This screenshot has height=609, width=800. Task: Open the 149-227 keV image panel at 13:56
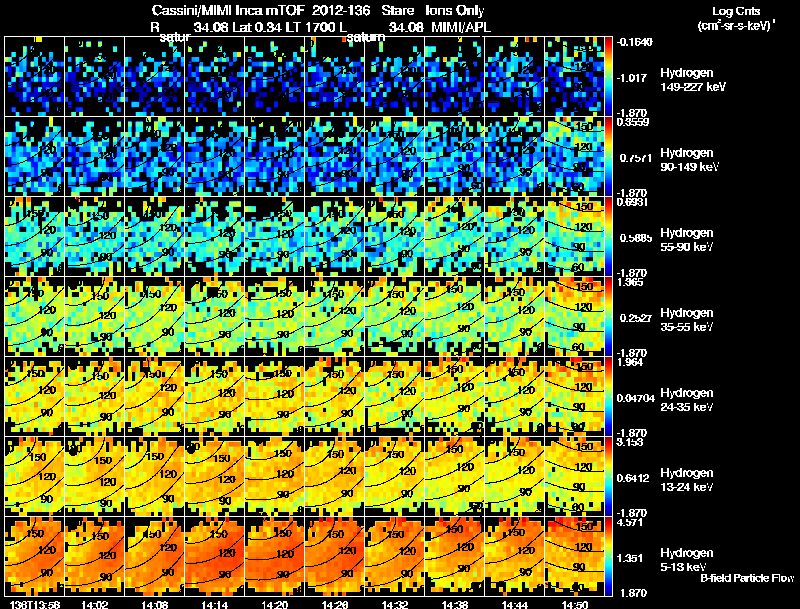34,76
